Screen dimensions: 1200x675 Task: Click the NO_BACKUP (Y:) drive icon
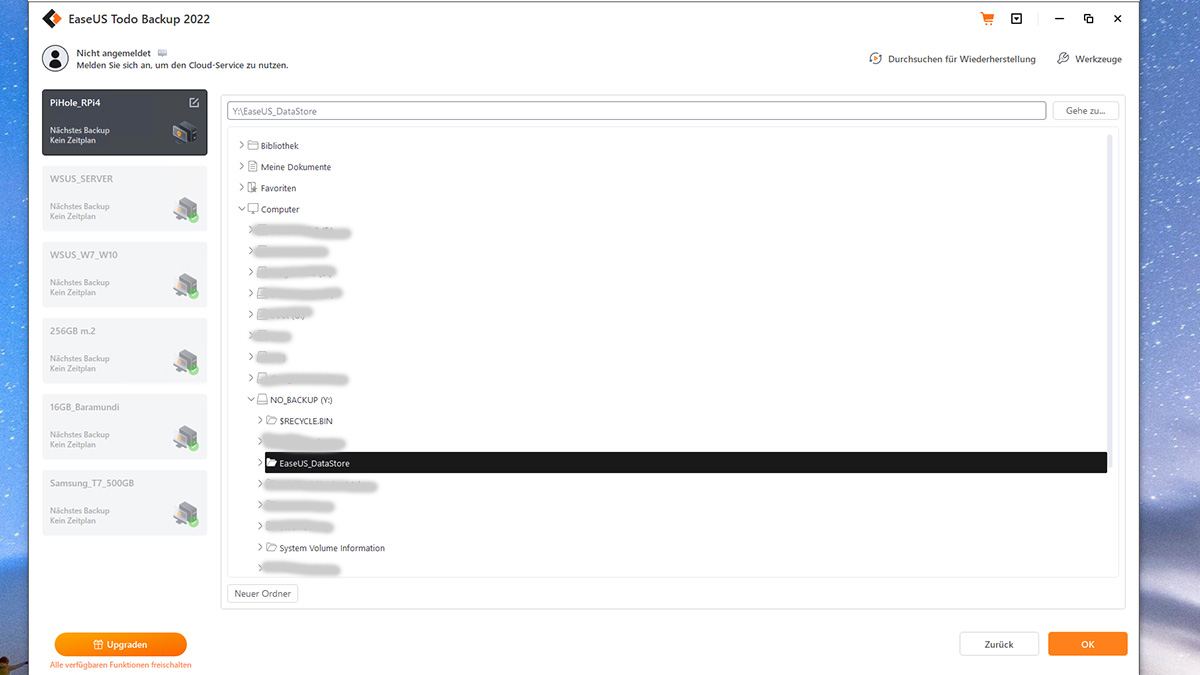[x=262, y=399]
